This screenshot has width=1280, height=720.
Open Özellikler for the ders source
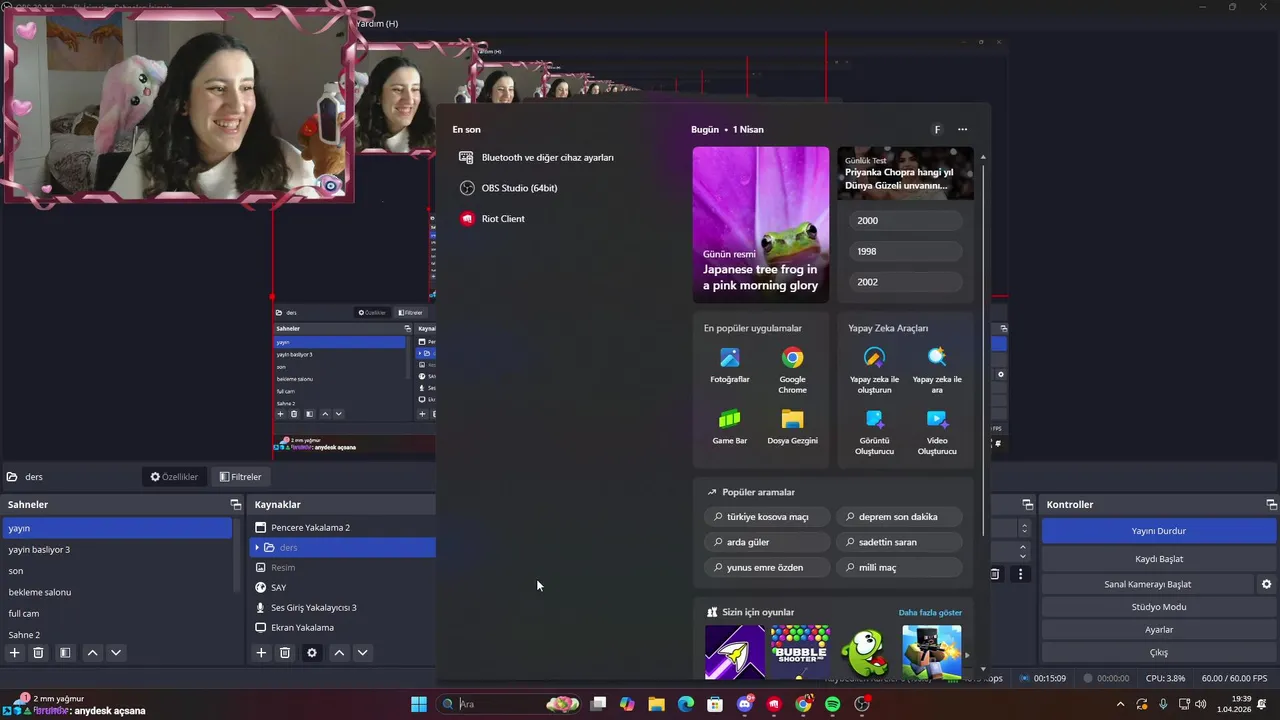point(175,477)
